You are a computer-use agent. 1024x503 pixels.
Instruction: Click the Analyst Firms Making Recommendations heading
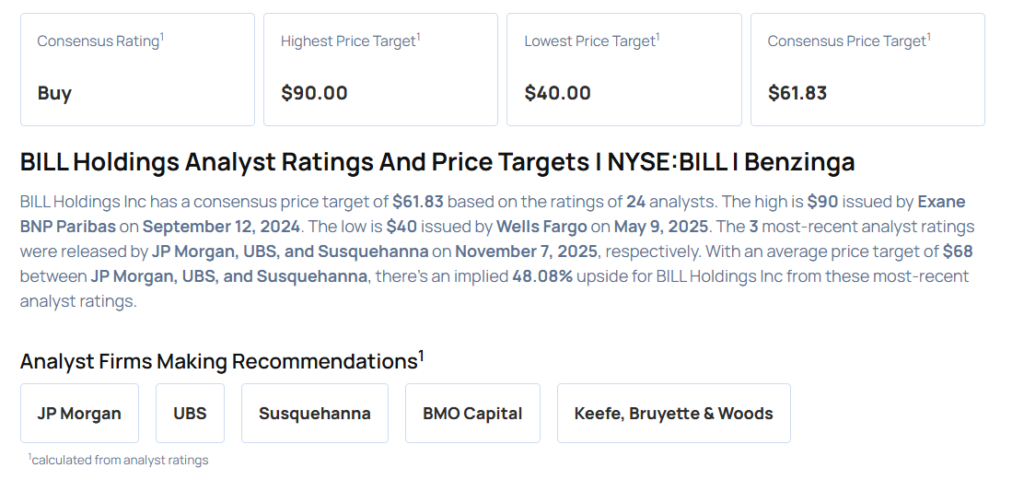(222, 361)
